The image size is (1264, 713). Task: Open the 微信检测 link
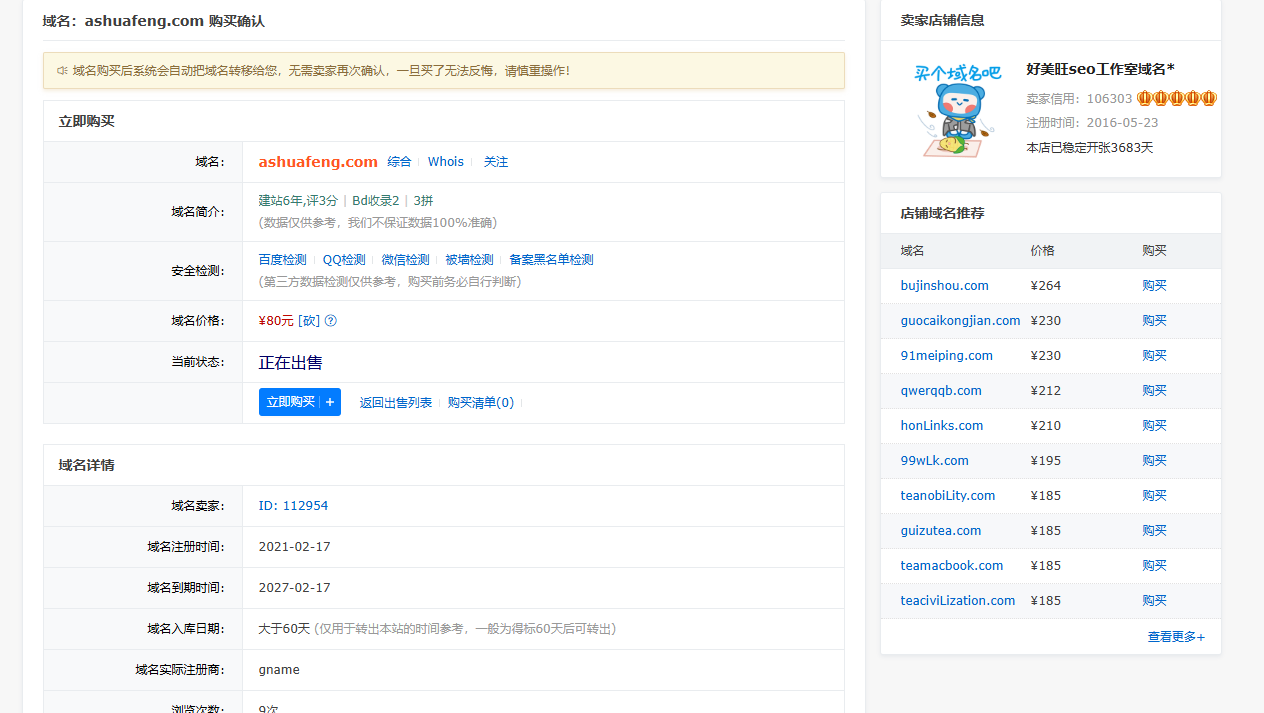[405, 260]
